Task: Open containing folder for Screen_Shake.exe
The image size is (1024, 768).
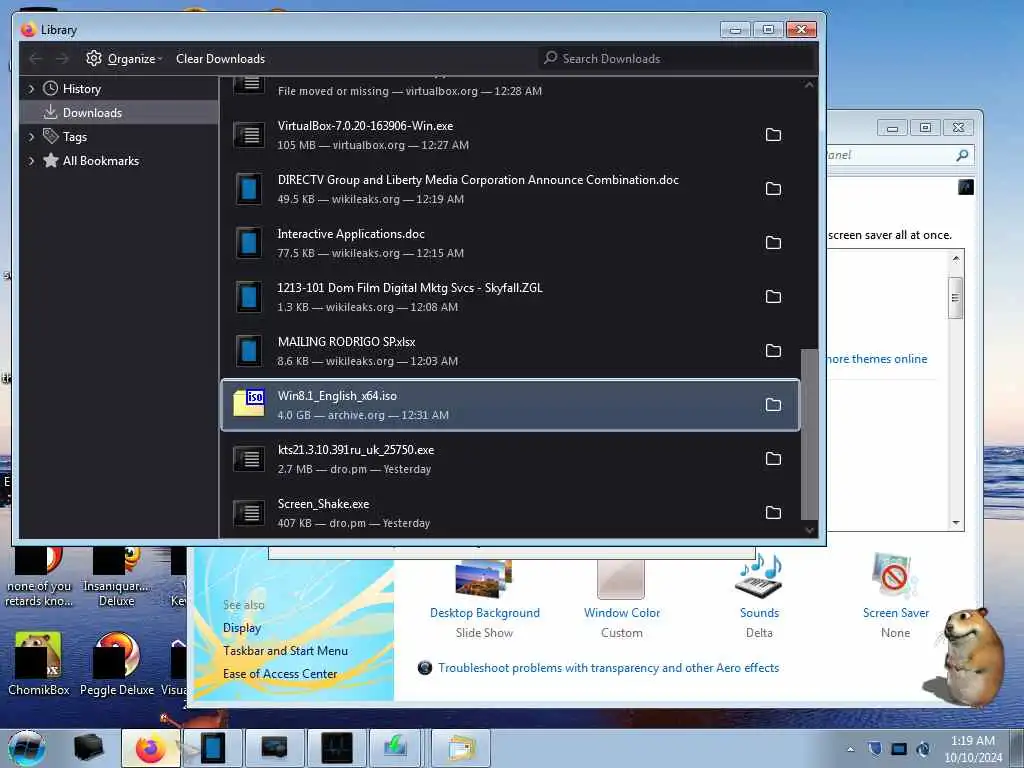Action: [773, 513]
